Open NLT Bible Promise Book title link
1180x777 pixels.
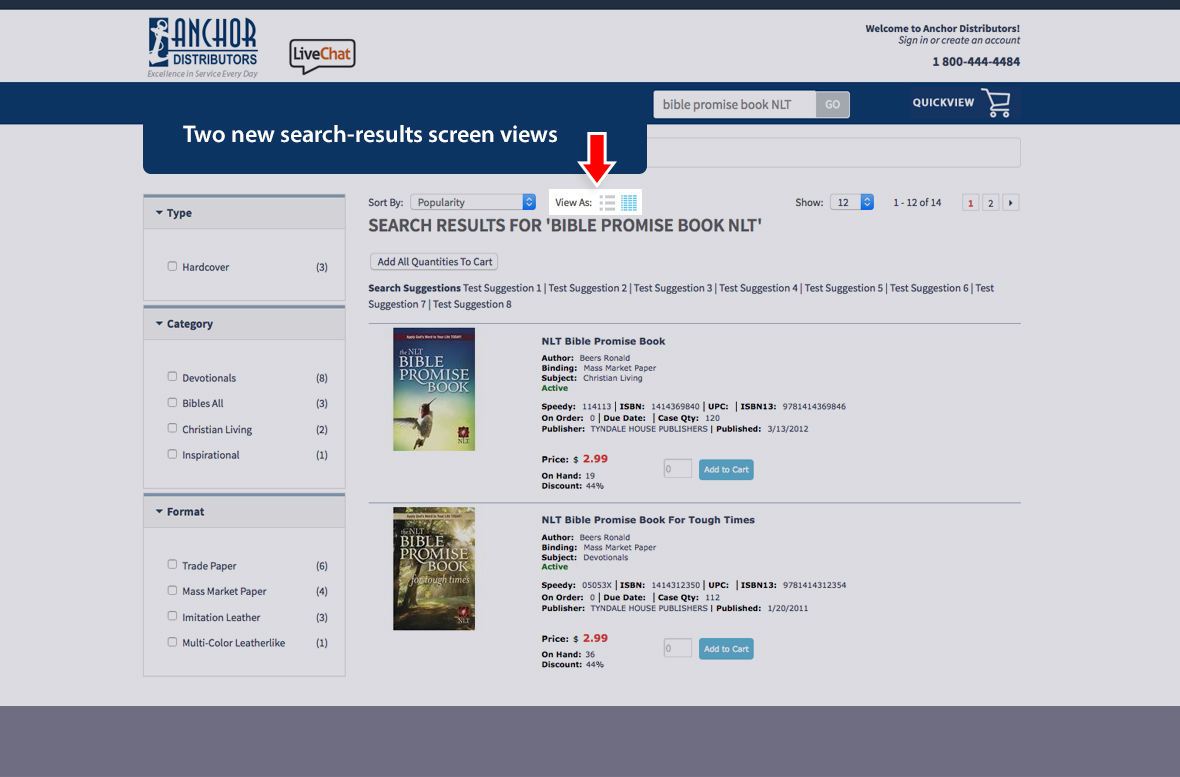604,341
